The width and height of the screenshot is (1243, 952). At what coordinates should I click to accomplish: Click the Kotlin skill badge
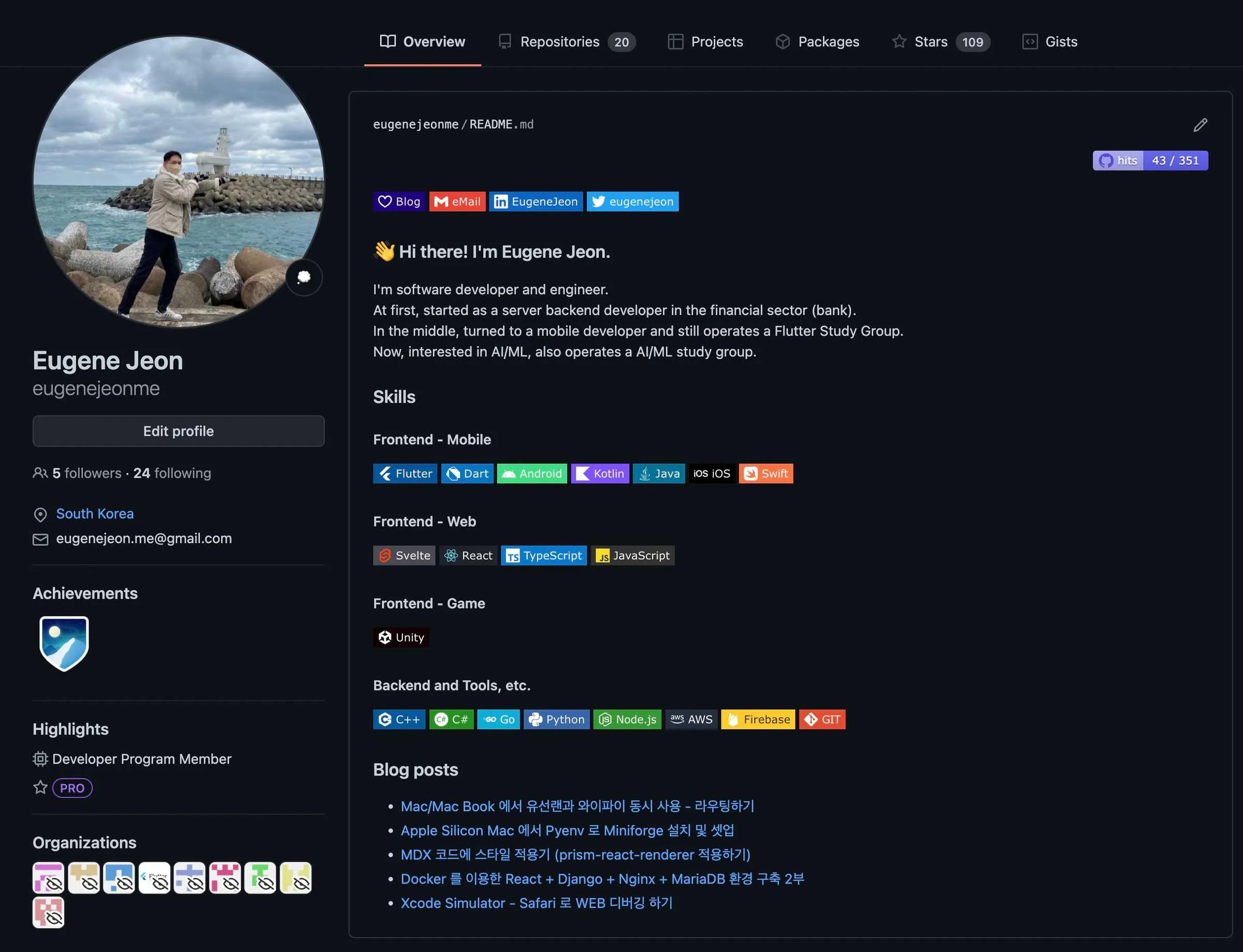pos(599,473)
